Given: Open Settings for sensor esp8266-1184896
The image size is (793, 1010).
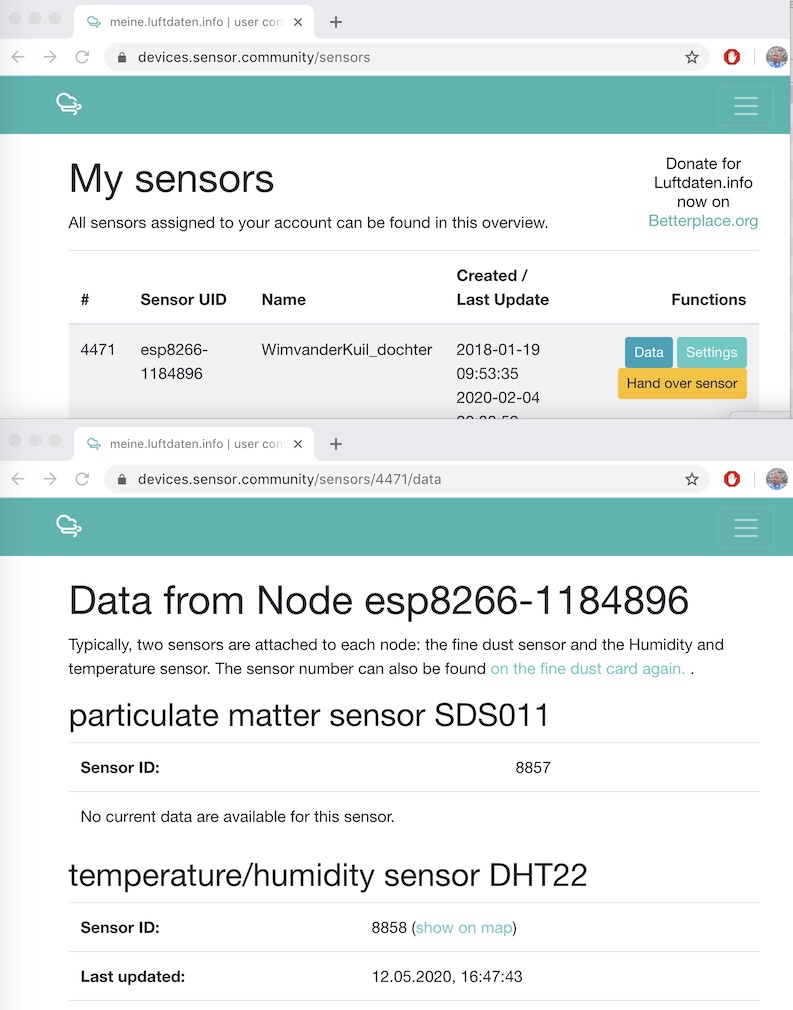Looking at the screenshot, I should click(x=711, y=352).
